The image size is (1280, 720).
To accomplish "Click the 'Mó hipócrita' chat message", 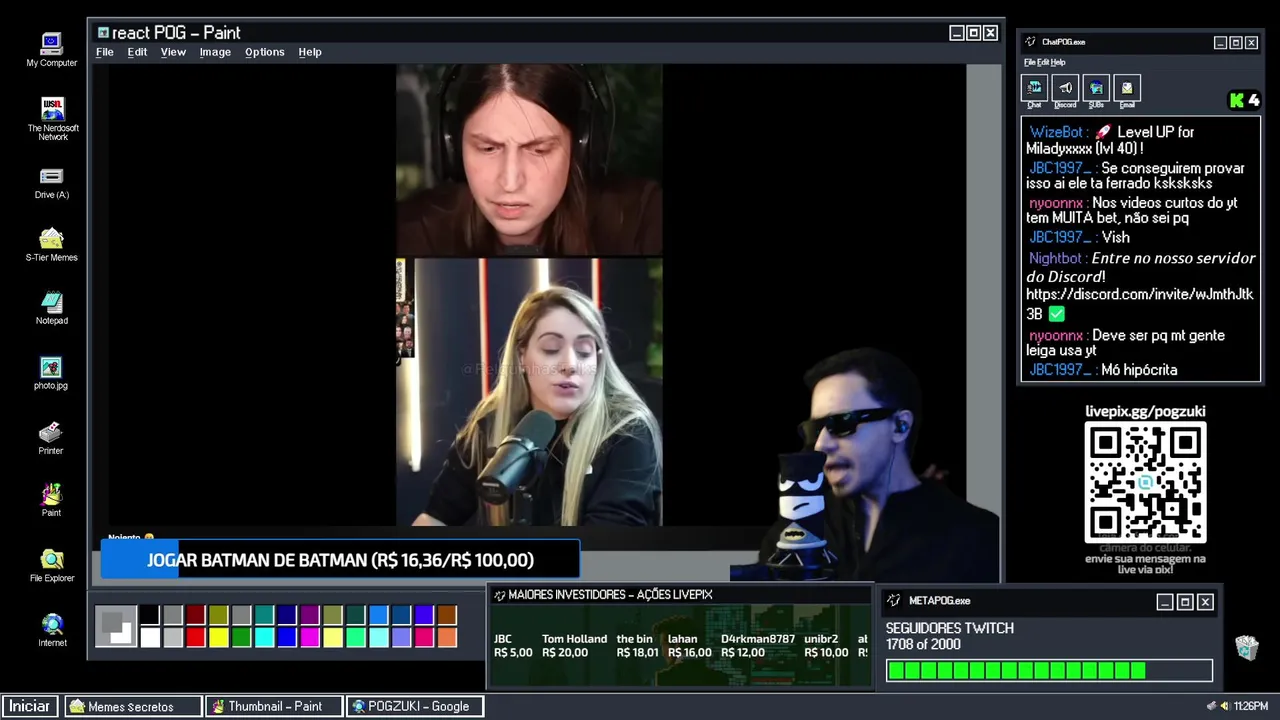I will click(x=1139, y=370).
